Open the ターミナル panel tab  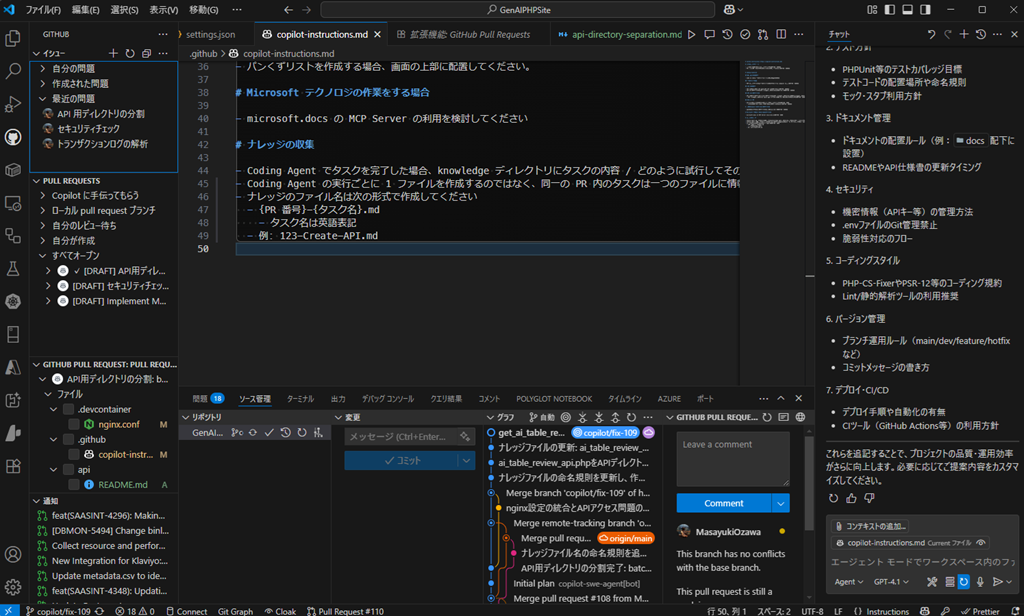click(x=300, y=398)
